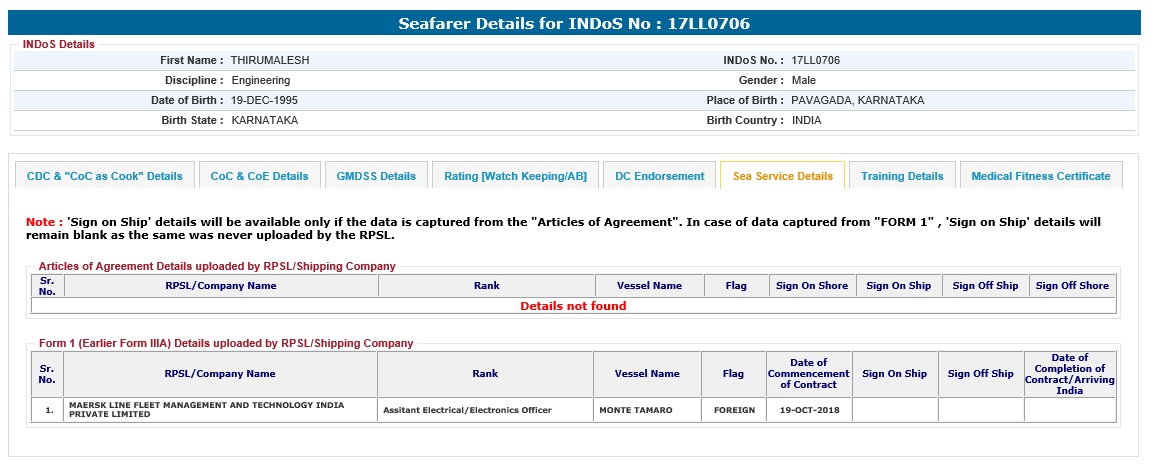Click the red 'Details not found' message
1173x473 pixels.
pos(573,306)
